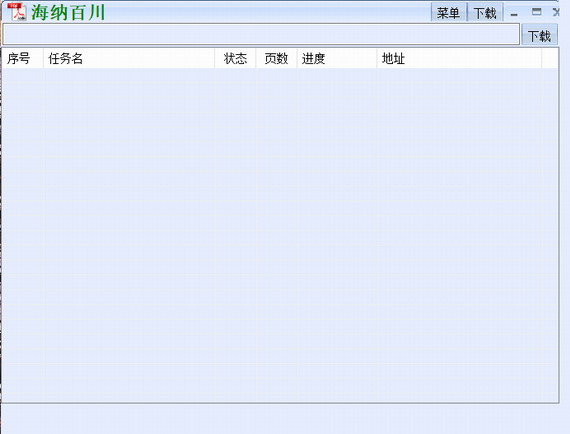Viewport: 570px width, 434px height.
Task: Click the blank header cell after 地址
Action: point(550,58)
